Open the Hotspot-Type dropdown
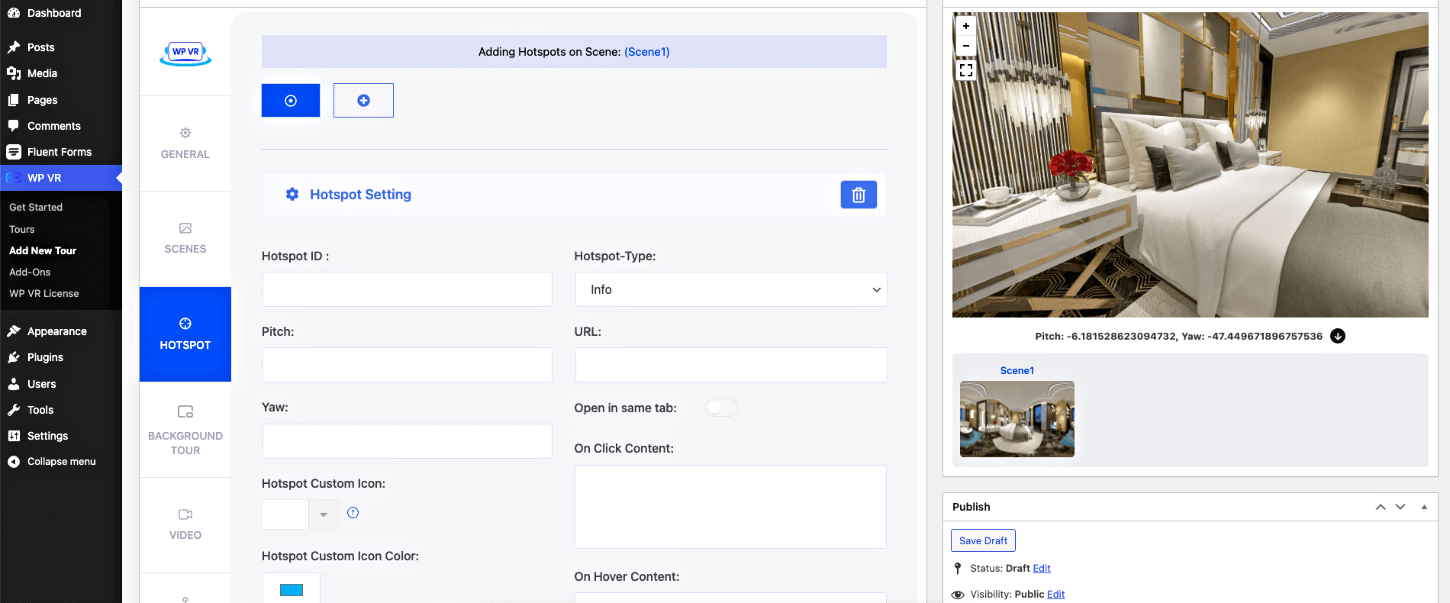The width and height of the screenshot is (1450, 603). coord(730,289)
